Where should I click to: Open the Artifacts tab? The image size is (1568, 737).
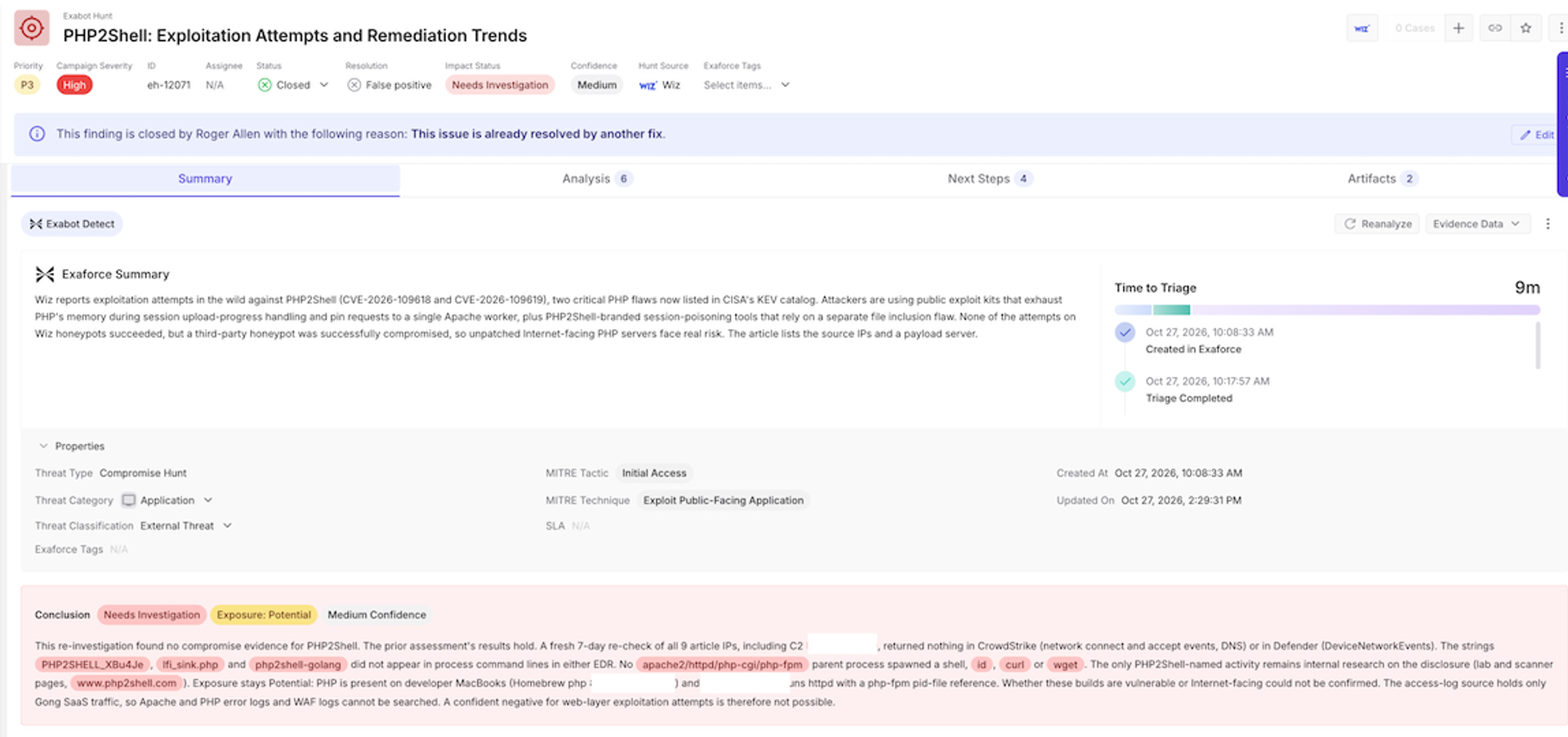(x=1382, y=179)
